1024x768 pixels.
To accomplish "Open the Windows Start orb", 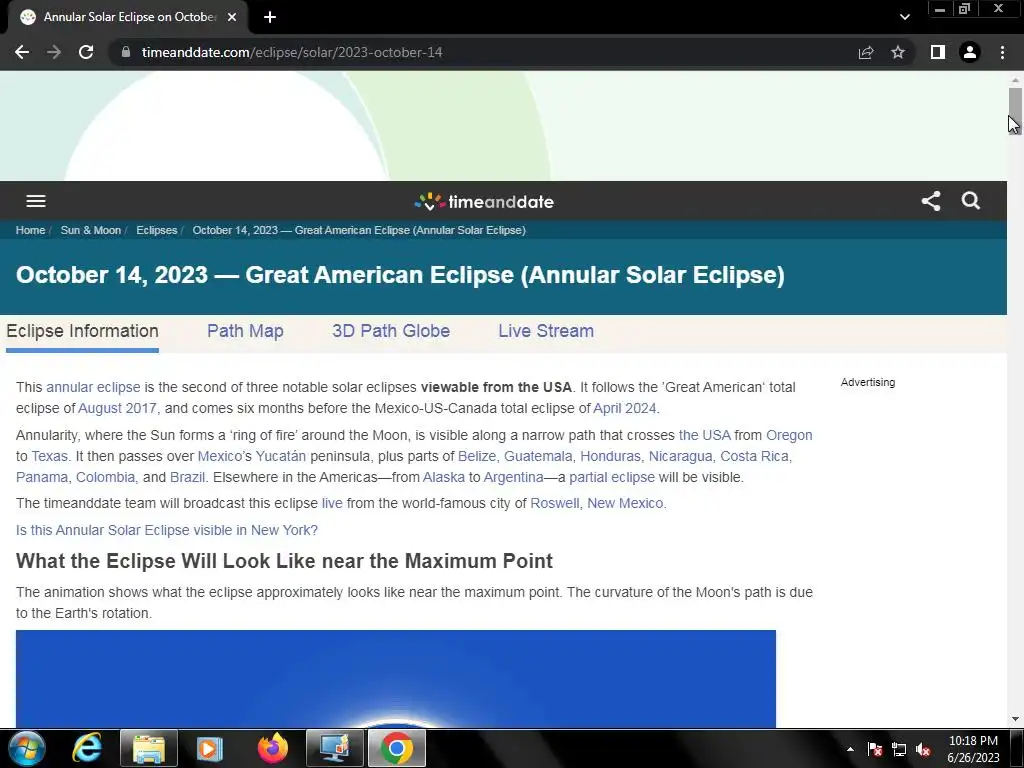I will 27,748.
